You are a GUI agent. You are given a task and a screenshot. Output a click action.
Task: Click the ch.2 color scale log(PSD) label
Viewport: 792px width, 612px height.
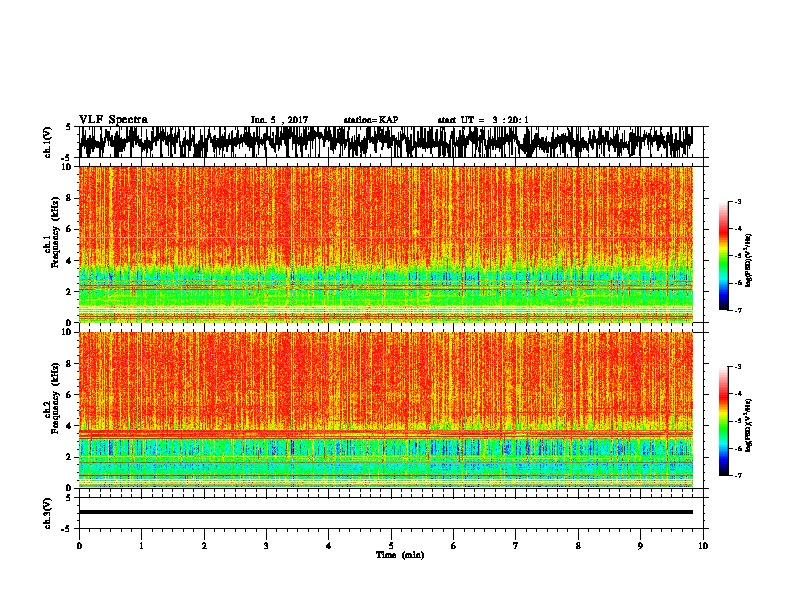(x=749, y=425)
